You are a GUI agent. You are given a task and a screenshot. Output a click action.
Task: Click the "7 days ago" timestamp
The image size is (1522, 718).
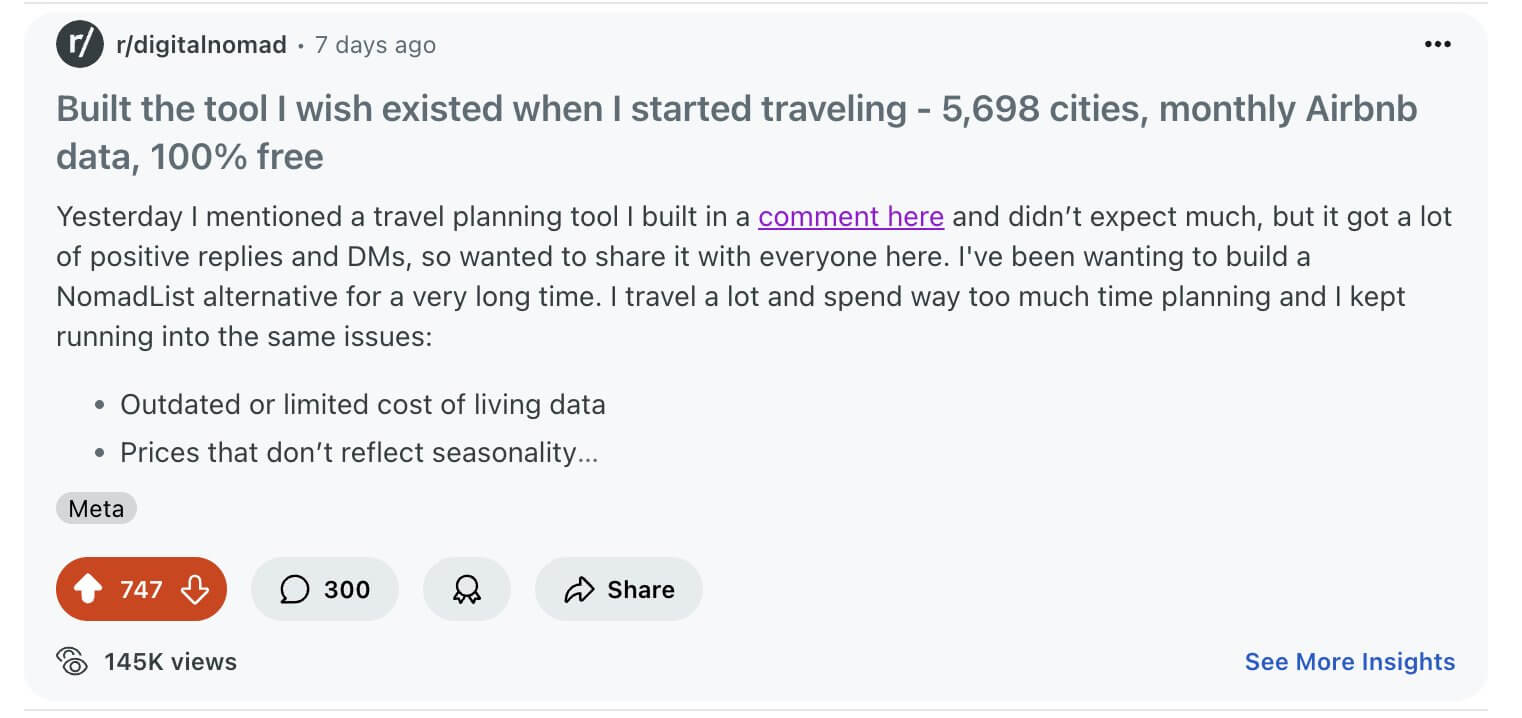pyautogui.click(x=375, y=45)
